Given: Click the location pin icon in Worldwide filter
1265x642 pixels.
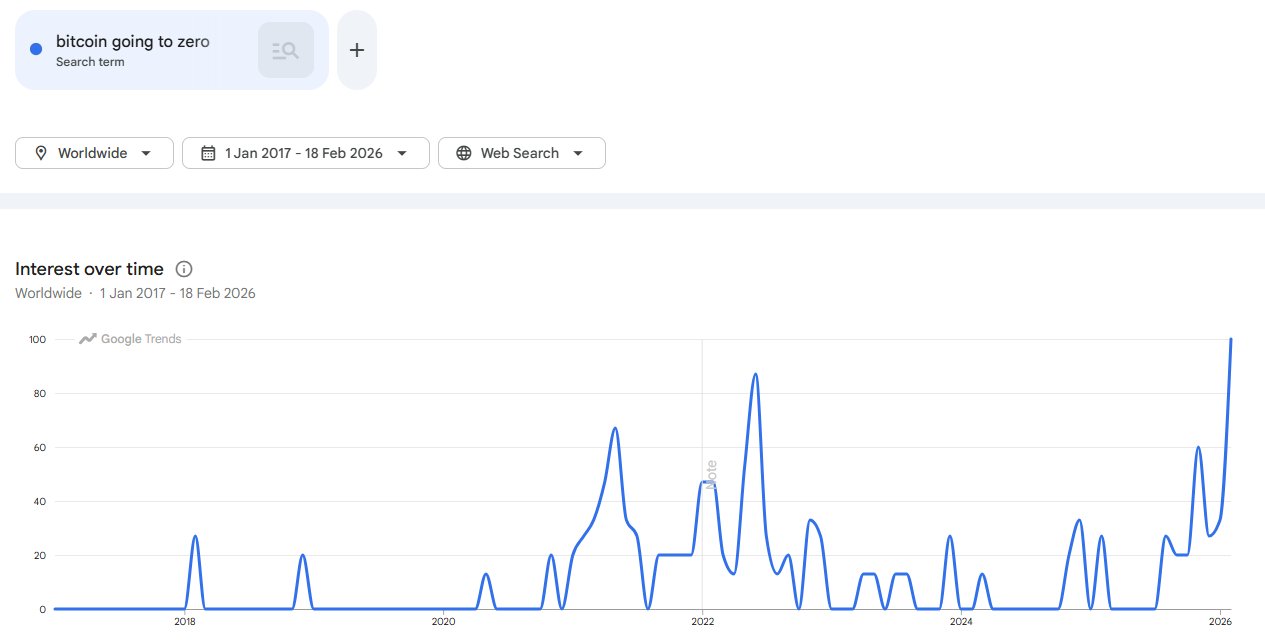Looking at the screenshot, I should point(41,153).
